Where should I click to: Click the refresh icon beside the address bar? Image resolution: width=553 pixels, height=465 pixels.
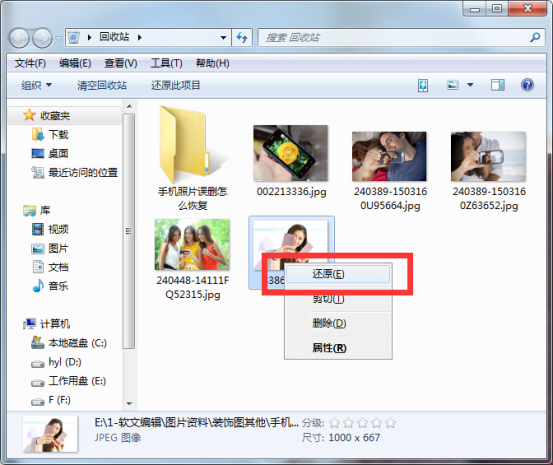[x=242, y=37]
